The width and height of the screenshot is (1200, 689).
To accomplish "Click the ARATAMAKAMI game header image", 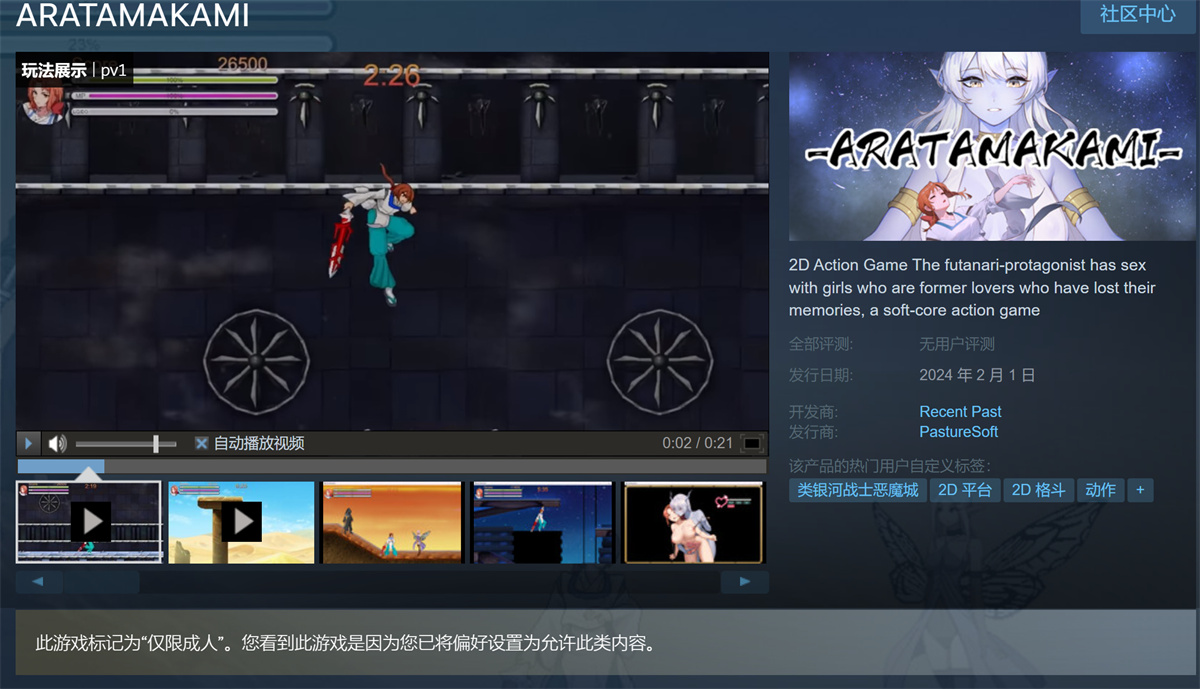I will (x=992, y=146).
